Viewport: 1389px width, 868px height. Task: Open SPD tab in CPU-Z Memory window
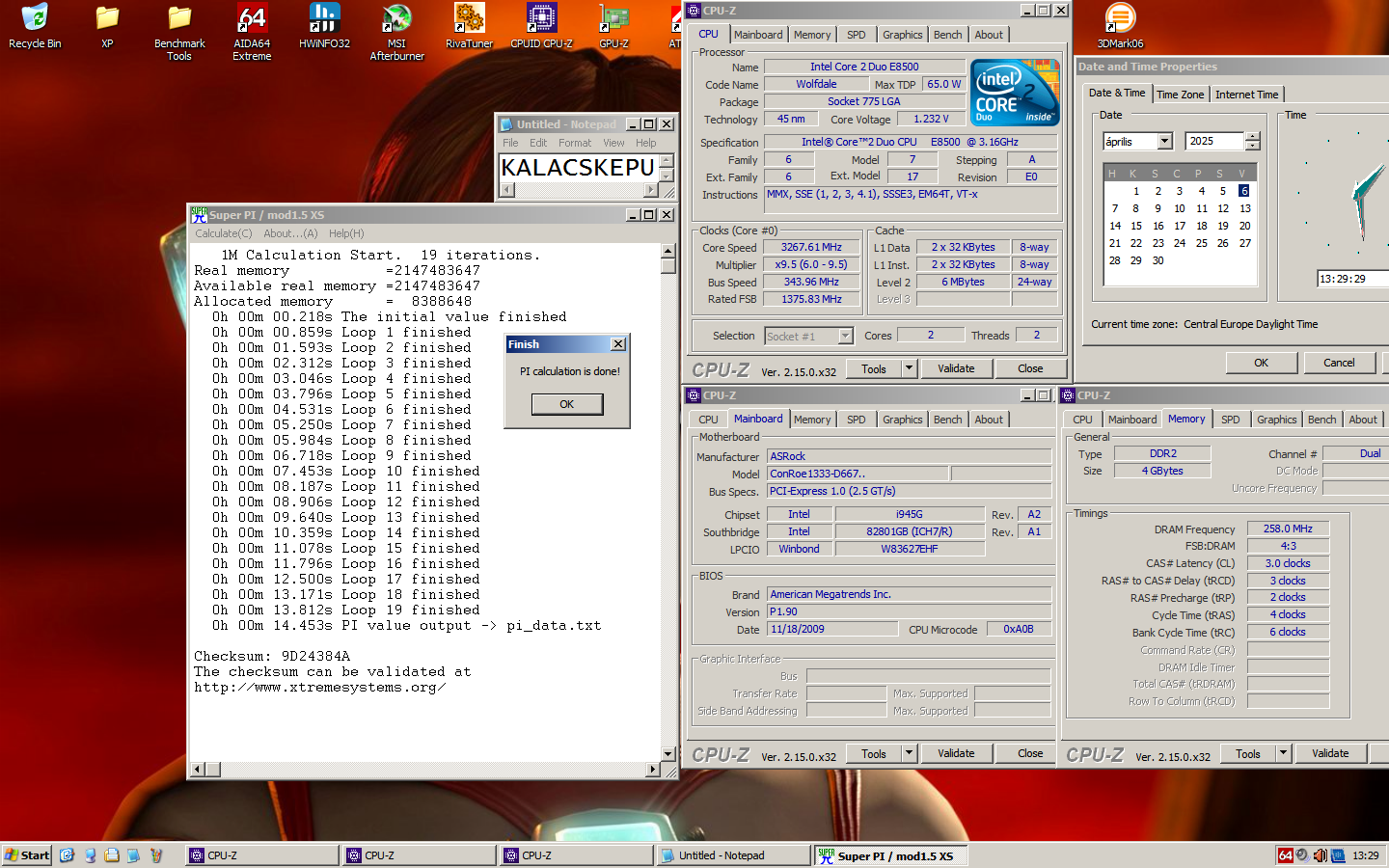coord(1230,420)
